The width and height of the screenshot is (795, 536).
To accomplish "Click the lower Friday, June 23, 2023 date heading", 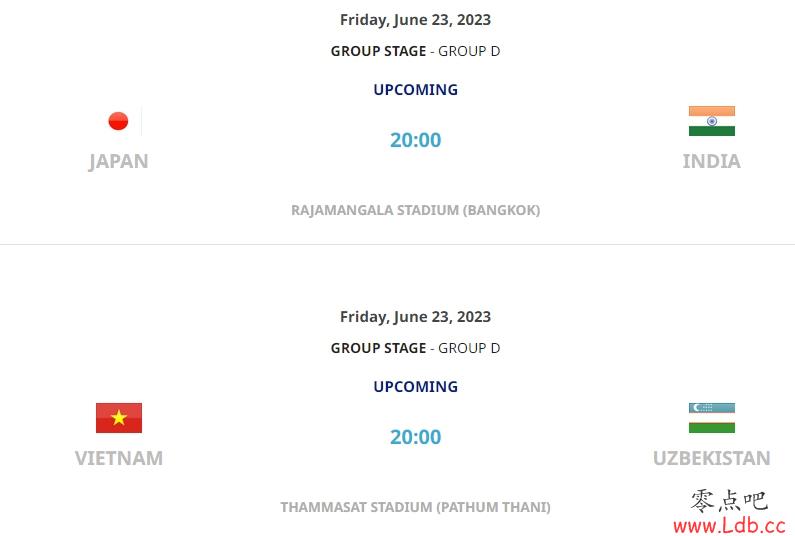I will [x=415, y=316].
